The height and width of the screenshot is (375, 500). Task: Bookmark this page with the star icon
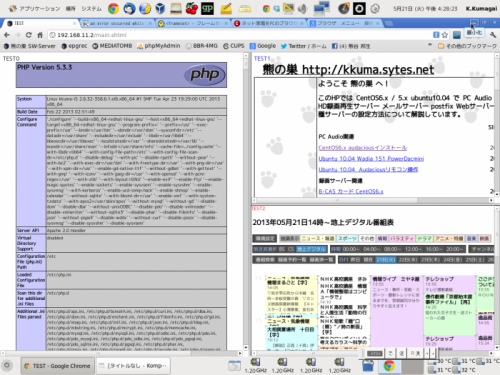(x=445, y=35)
